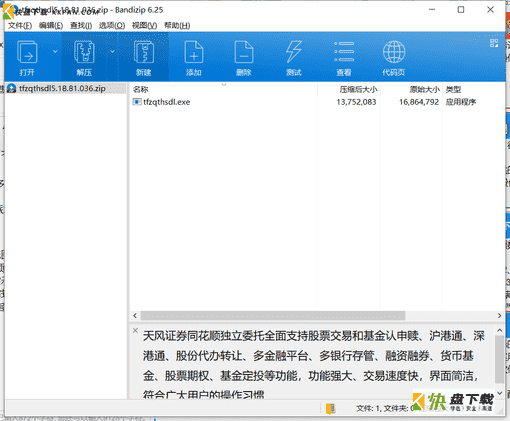
Task: Click the Delete (删除) file icon
Action: 244,52
